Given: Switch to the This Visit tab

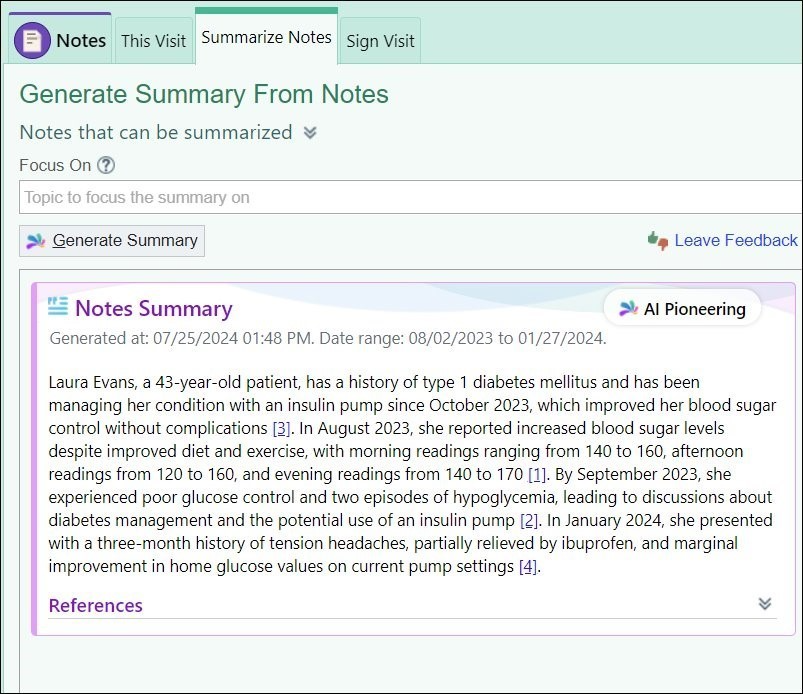Looking at the screenshot, I should coord(154,41).
